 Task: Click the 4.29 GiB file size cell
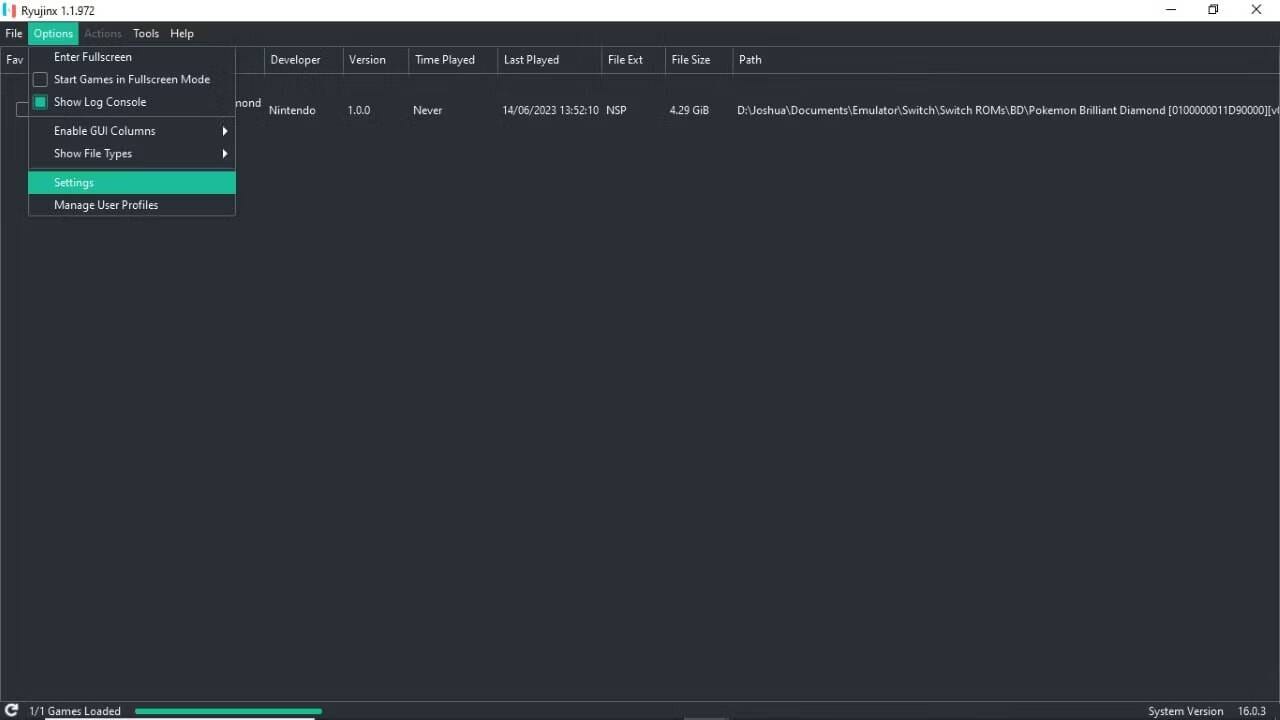(689, 110)
